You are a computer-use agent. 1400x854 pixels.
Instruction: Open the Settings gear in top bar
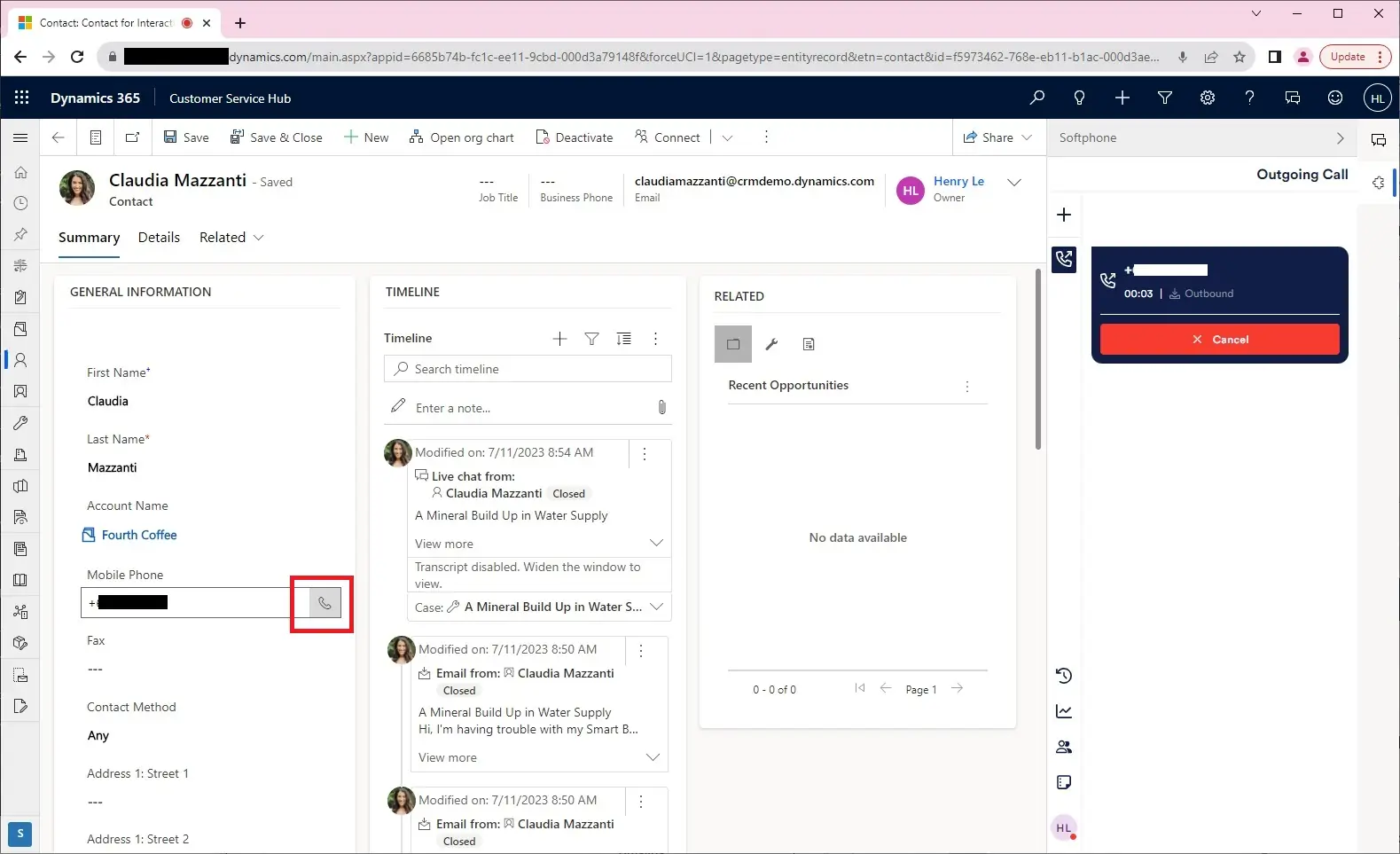pos(1207,98)
